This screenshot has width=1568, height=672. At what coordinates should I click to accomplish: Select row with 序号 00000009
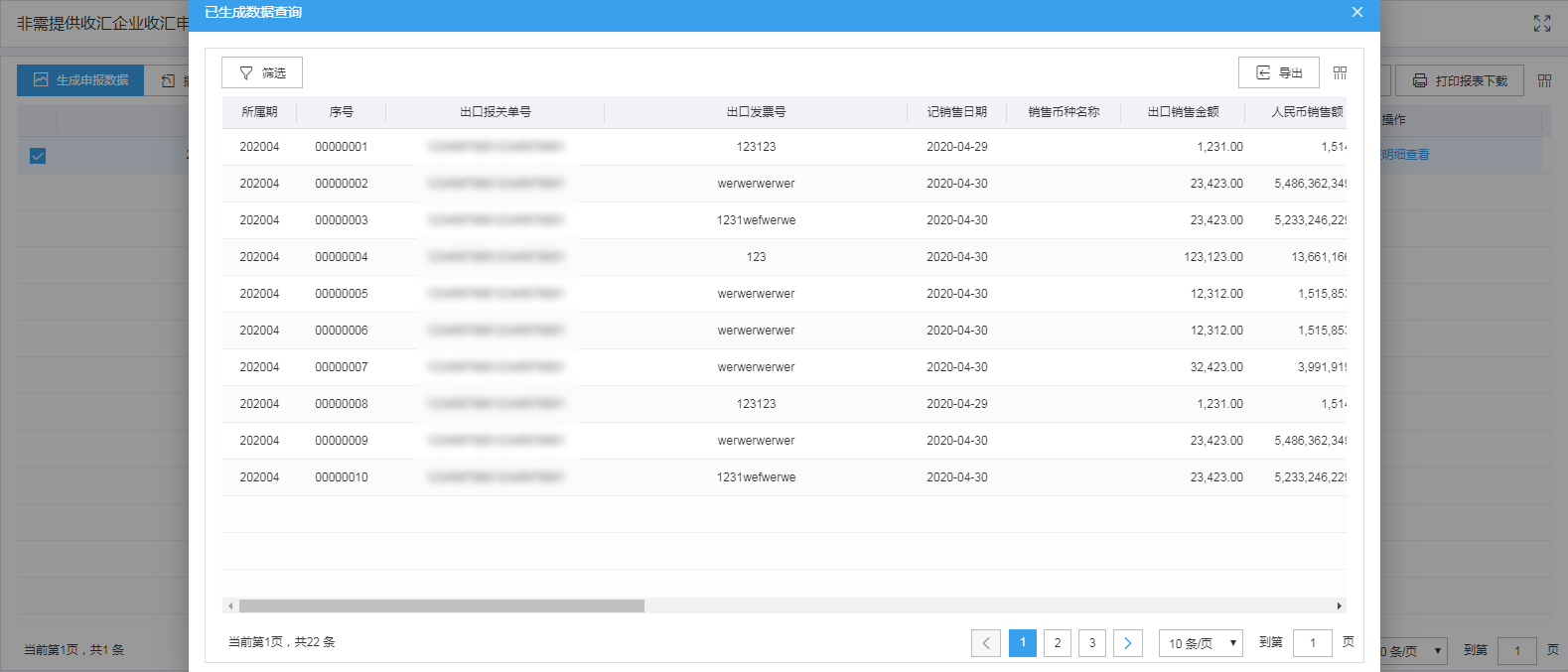point(784,441)
